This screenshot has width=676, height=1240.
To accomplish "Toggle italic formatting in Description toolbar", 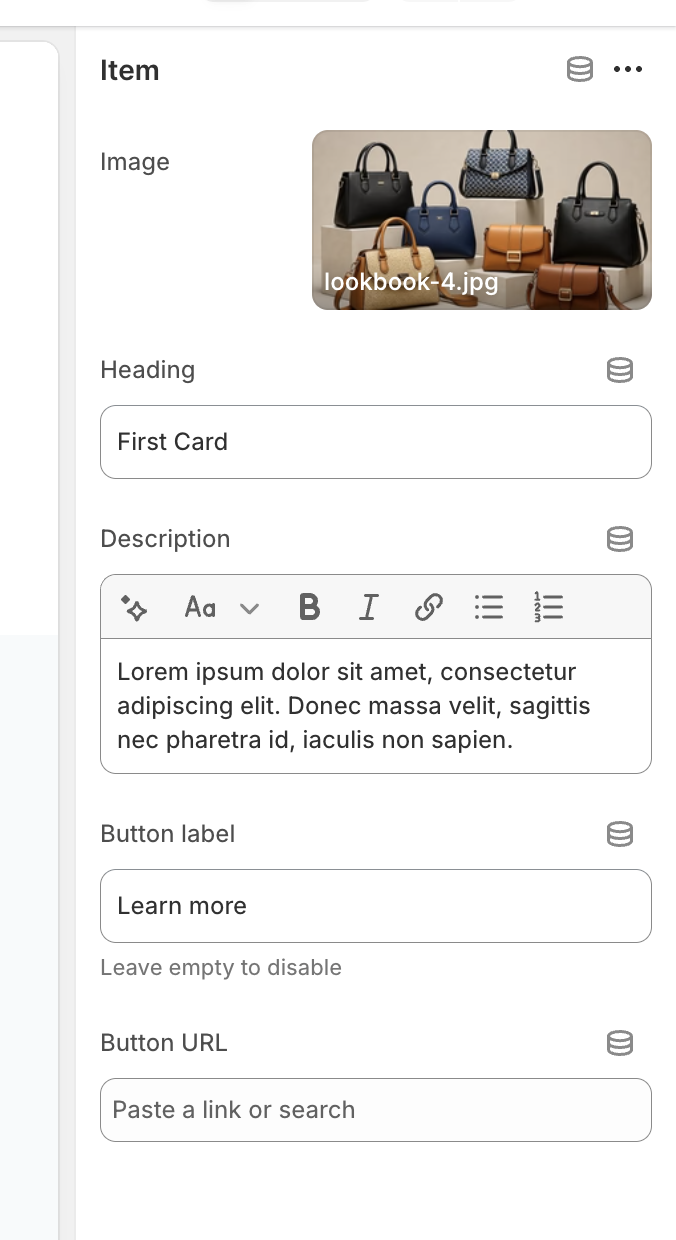I will 369,607.
